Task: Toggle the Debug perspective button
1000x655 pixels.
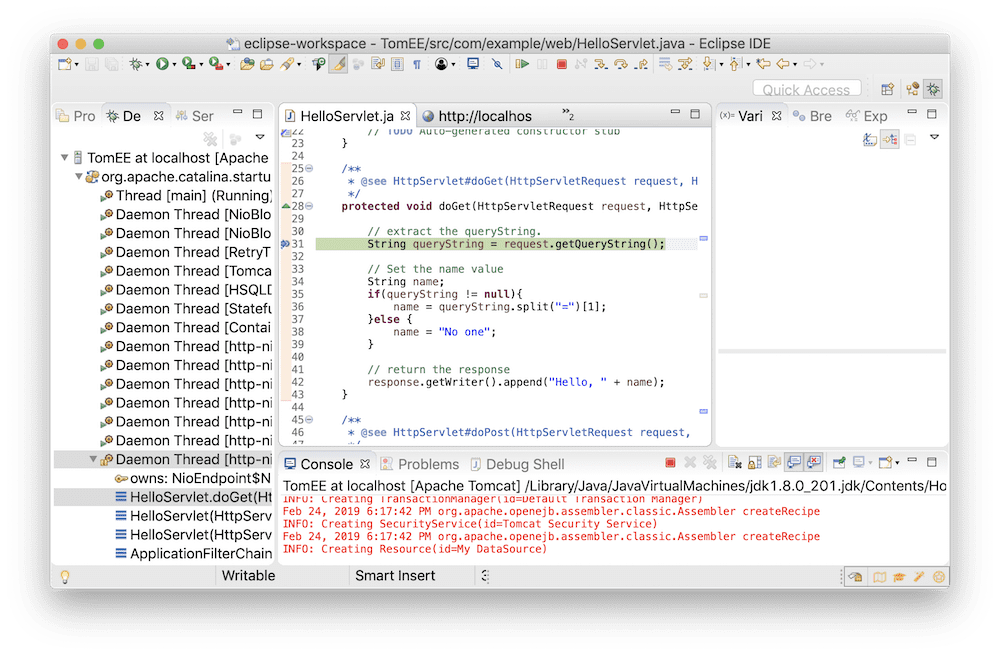Action: tap(933, 89)
